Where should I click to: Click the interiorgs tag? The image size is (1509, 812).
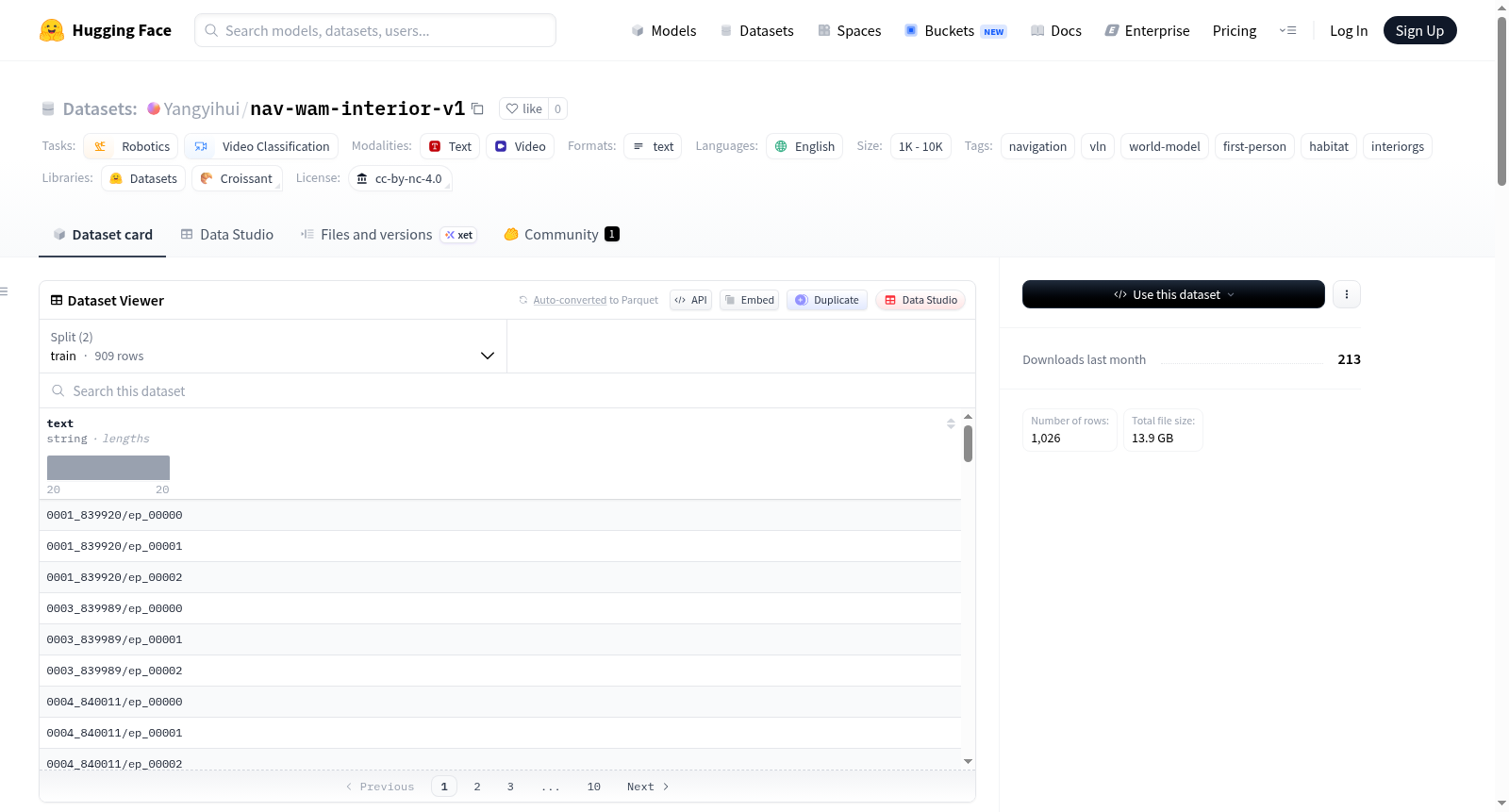click(x=1398, y=146)
